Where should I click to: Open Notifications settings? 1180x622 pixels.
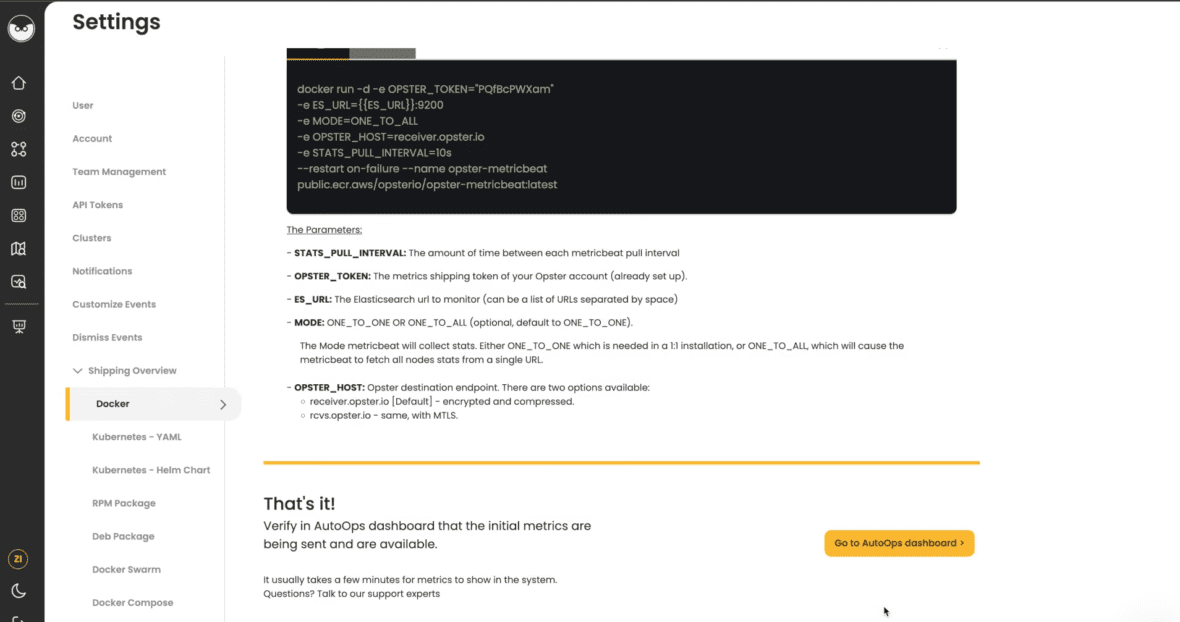[x=102, y=271]
